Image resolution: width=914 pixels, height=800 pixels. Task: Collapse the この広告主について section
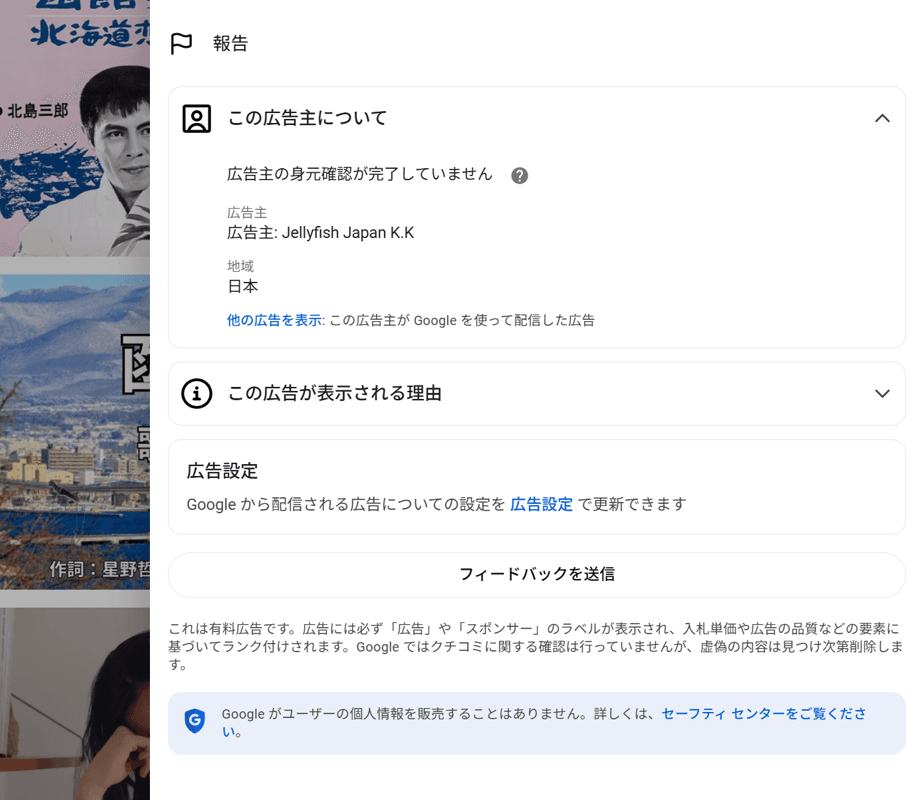pyautogui.click(x=882, y=118)
